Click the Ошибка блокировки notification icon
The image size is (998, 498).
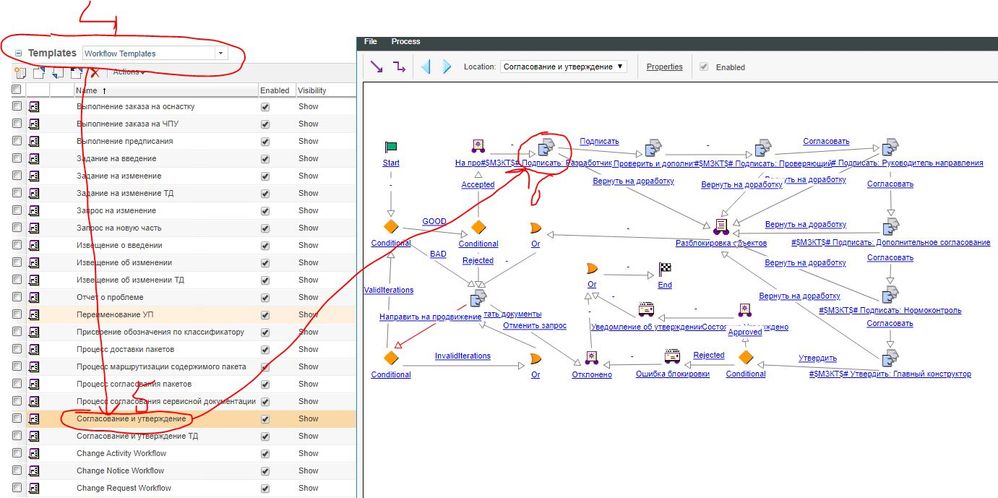(672, 356)
